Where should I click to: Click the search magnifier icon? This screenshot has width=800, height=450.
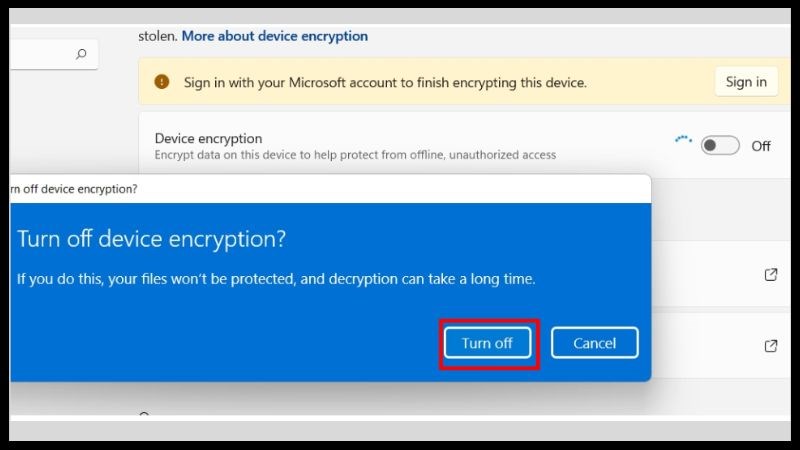(82, 55)
